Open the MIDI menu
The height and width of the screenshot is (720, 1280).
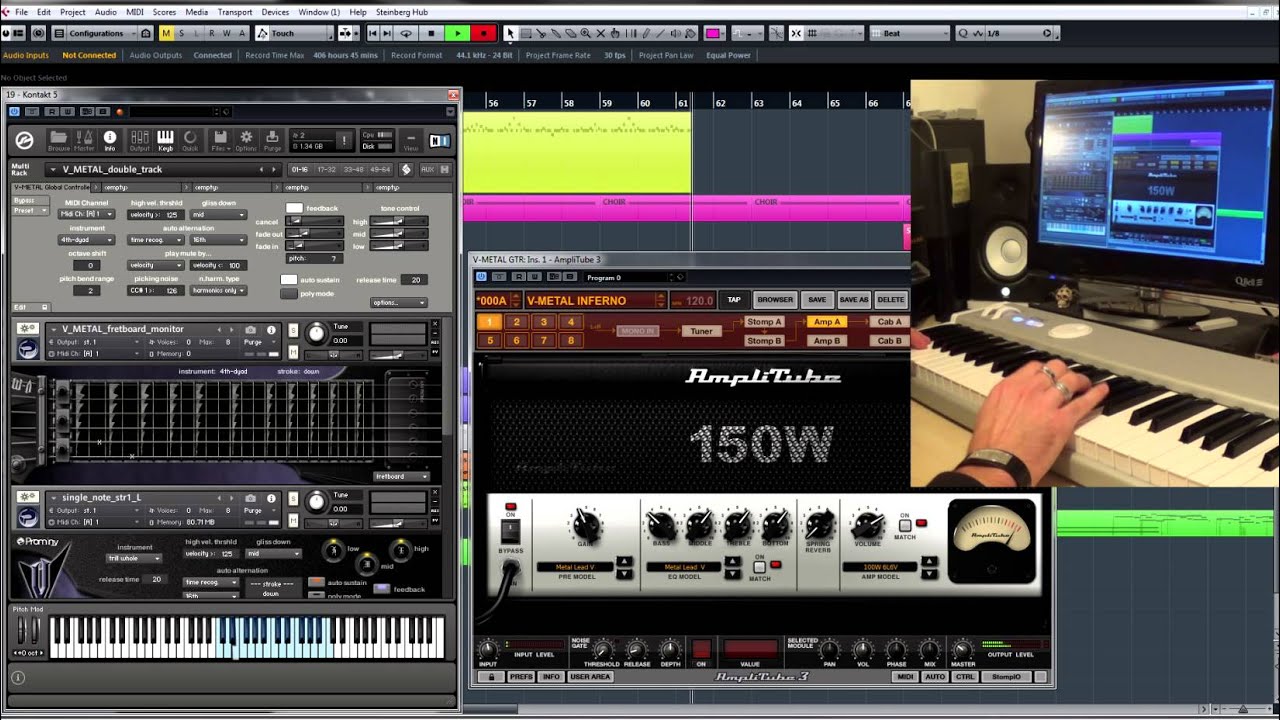tap(135, 12)
